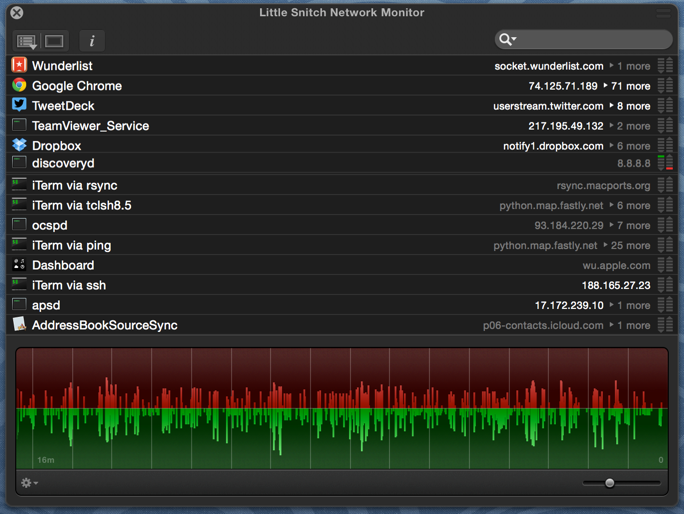Click the discoveryd process icon
The height and width of the screenshot is (514, 684).
pos(19,163)
